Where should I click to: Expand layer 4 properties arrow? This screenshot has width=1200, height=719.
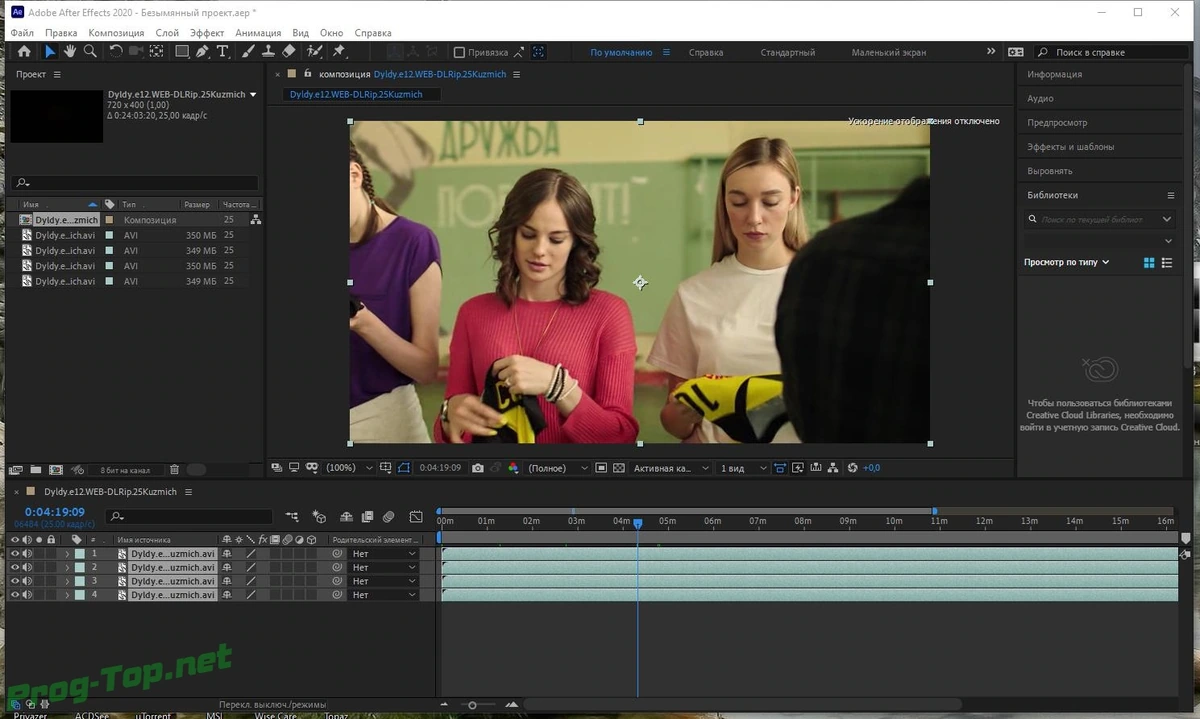pyautogui.click(x=67, y=595)
